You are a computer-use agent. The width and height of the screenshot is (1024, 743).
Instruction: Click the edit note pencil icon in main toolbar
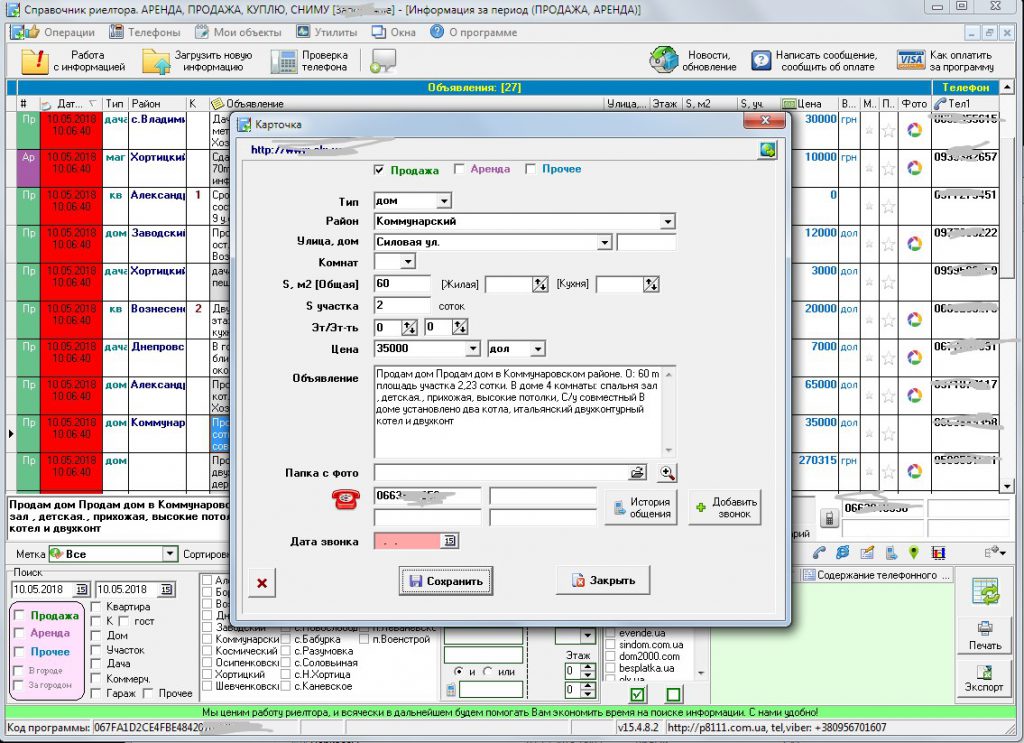pos(867,553)
